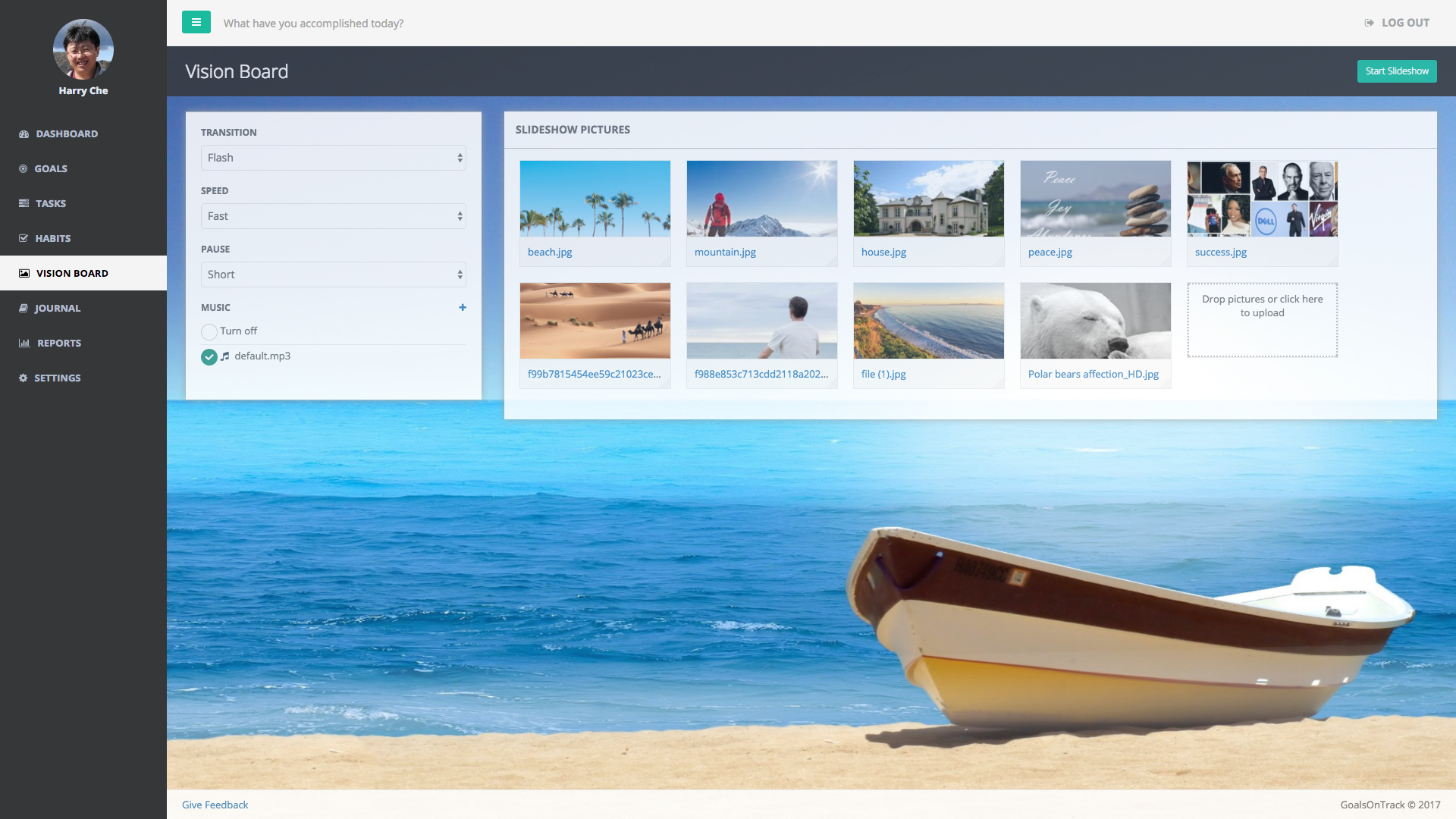The height and width of the screenshot is (819, 1456).
Task: Click the Log Out link
Action: [x=1397, y=23]
